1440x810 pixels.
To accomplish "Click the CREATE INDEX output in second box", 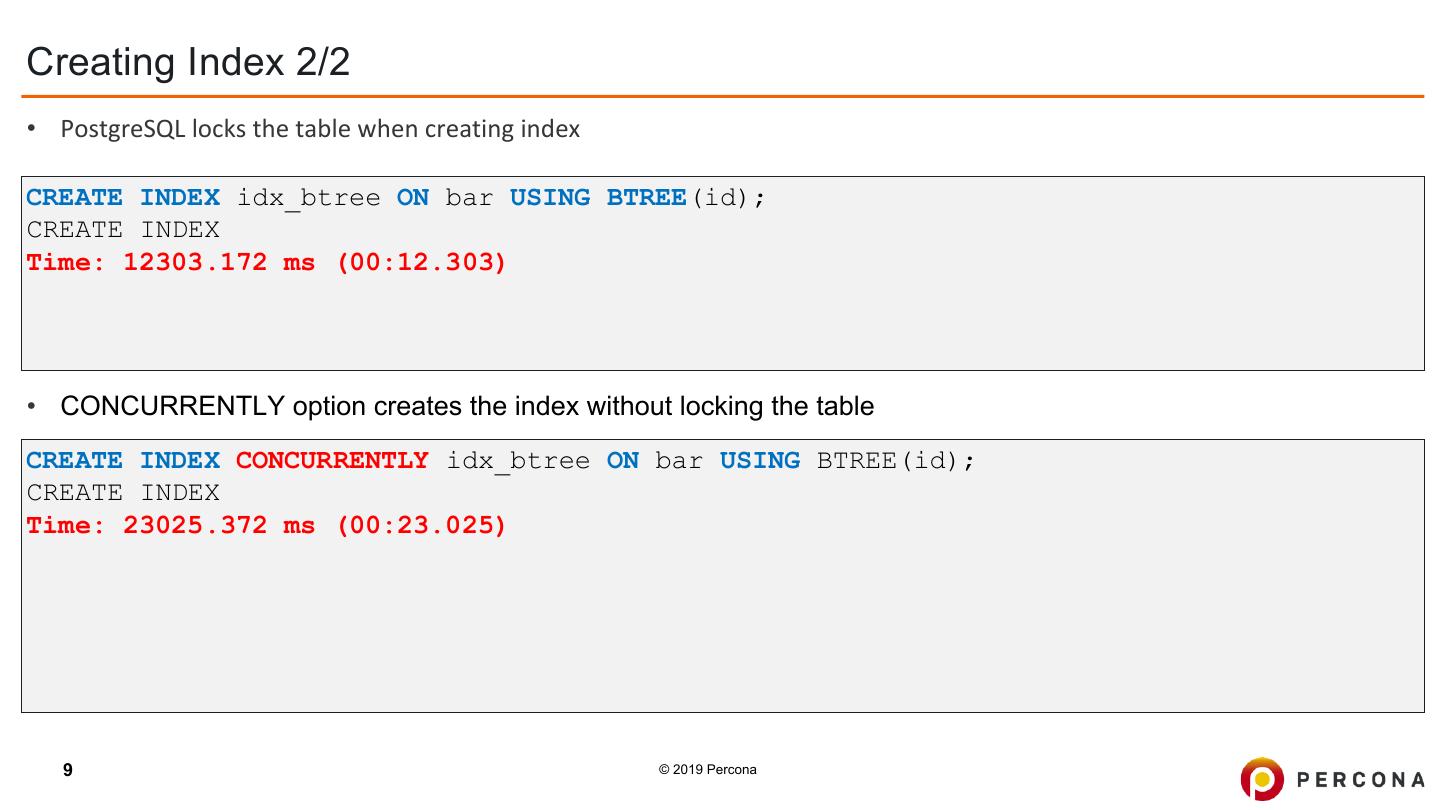I will coord(123,493).
